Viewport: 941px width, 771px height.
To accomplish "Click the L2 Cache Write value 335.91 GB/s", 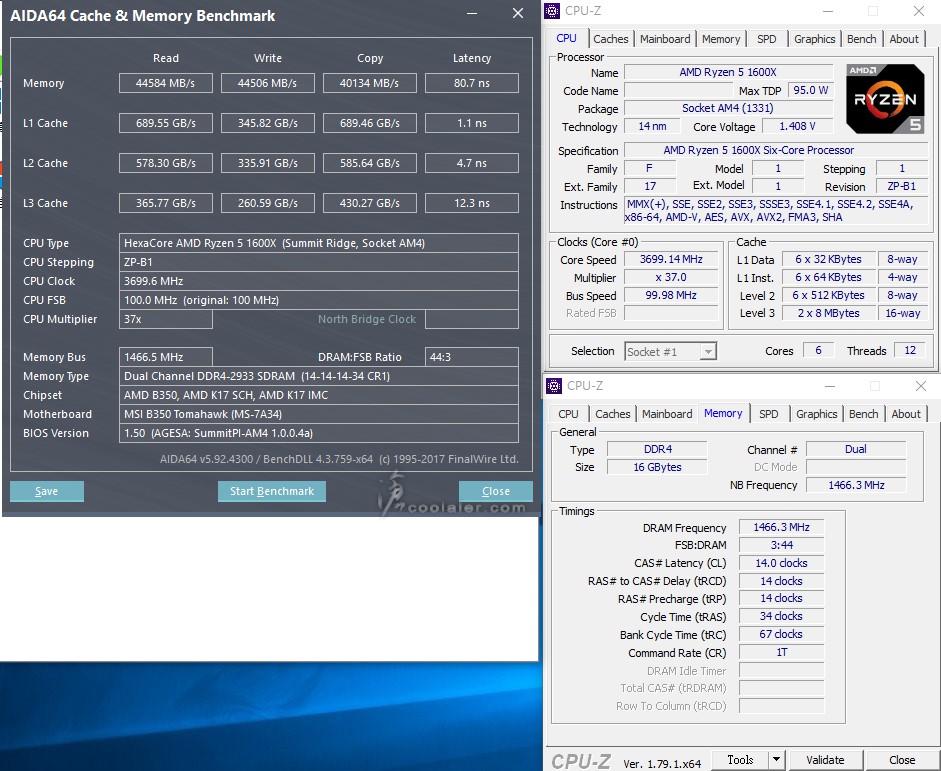I will pos(268,163).
